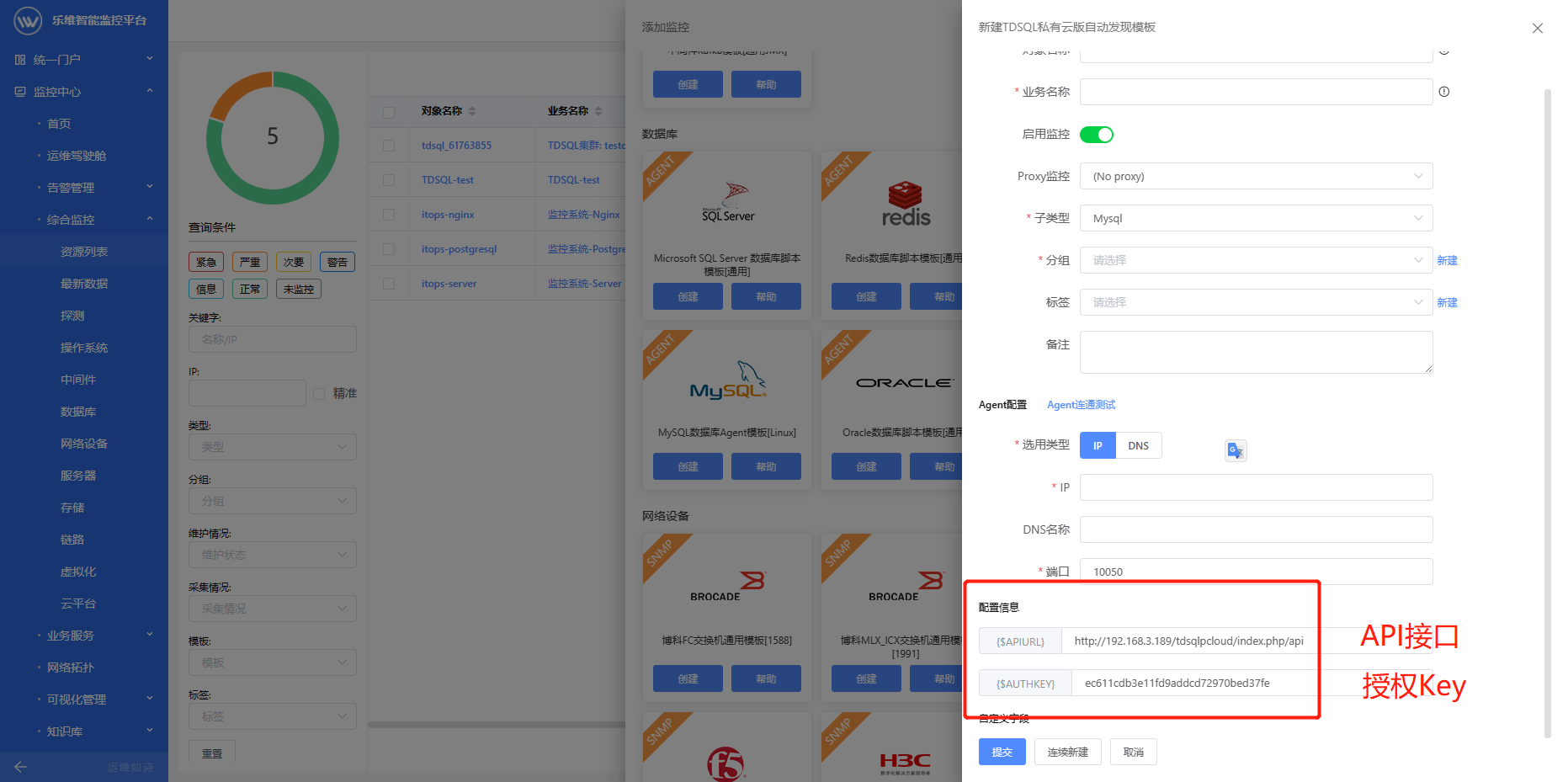Tick the checkbox for row itops-nginx
The width and height of the screenshot is (1568, 782).
tap(389, 215)
